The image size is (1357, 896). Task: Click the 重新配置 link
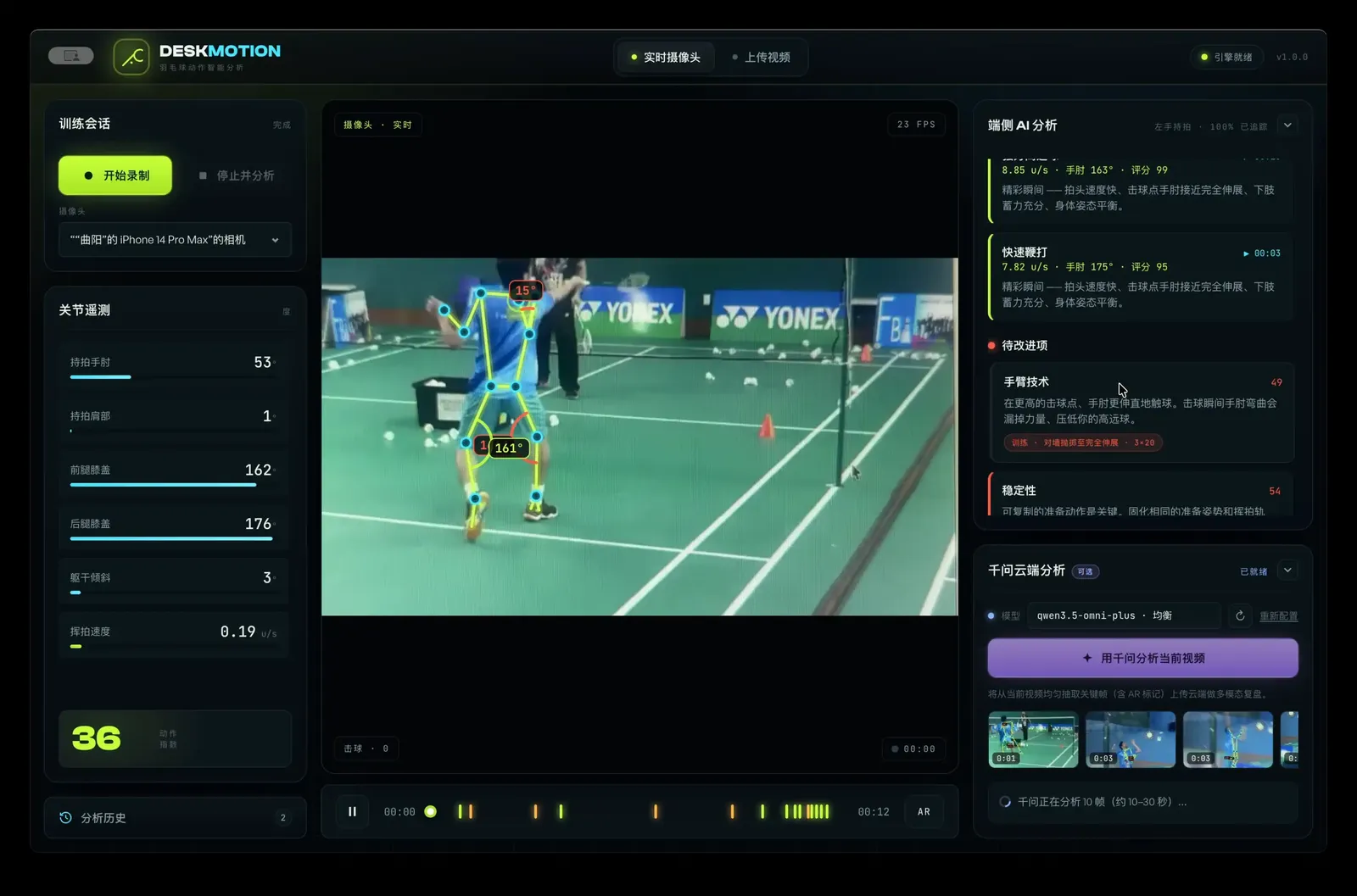pos(1278,616)
